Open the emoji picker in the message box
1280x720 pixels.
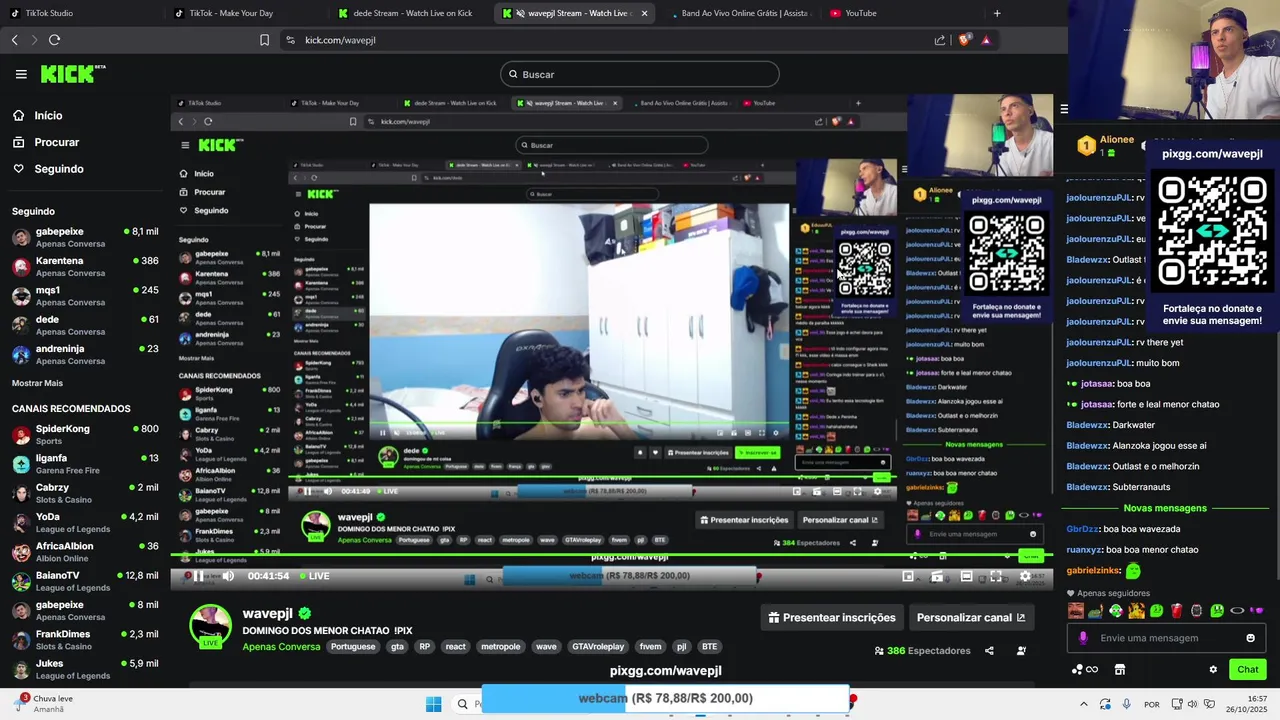[x=1250, y=638]
